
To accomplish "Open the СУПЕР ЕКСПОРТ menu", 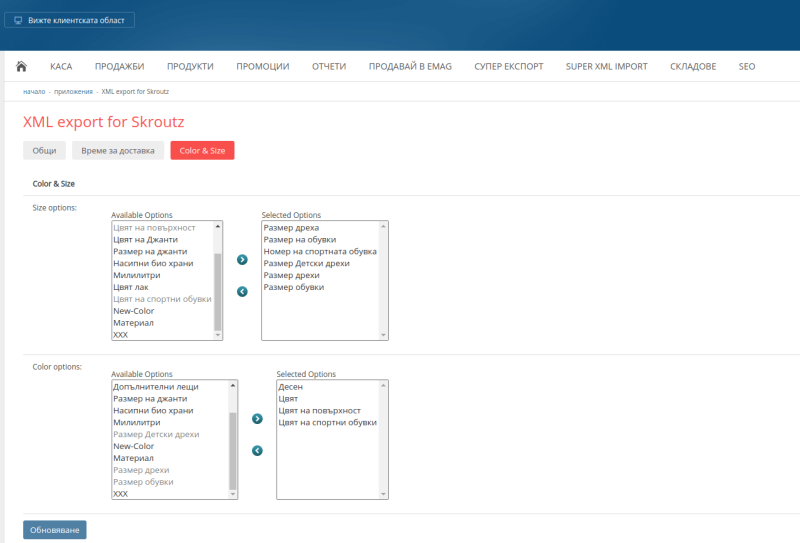I will pos(509,66).
